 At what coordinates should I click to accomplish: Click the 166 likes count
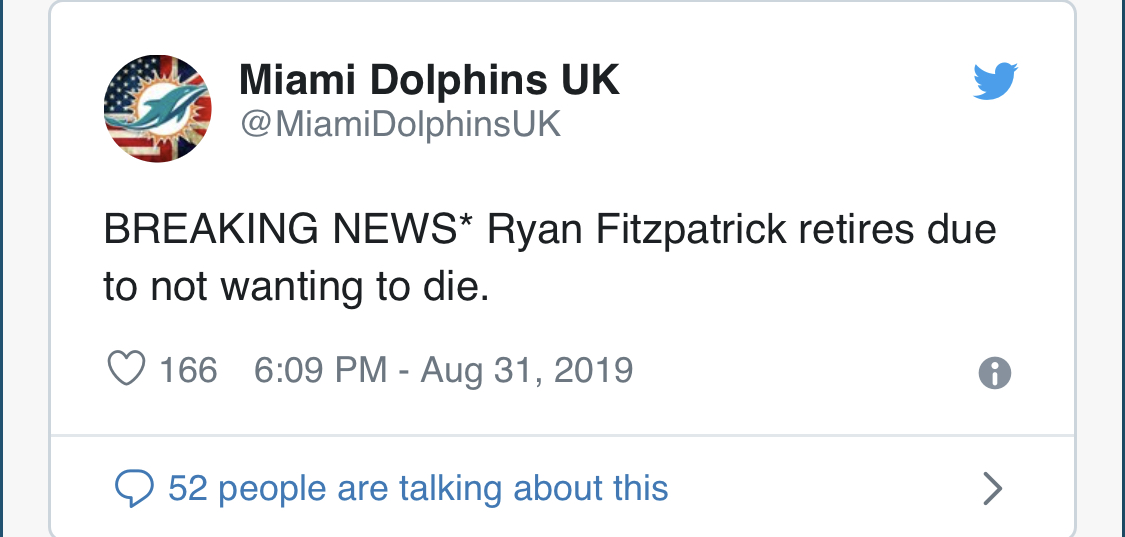tap(188, 370)
